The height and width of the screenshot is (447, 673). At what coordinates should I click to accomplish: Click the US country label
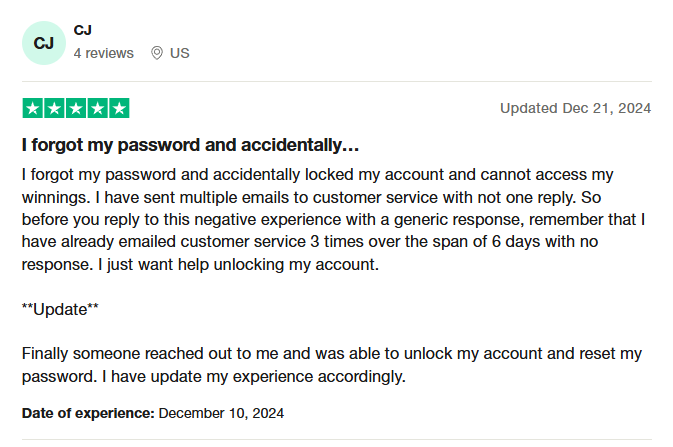coord(179,53)
